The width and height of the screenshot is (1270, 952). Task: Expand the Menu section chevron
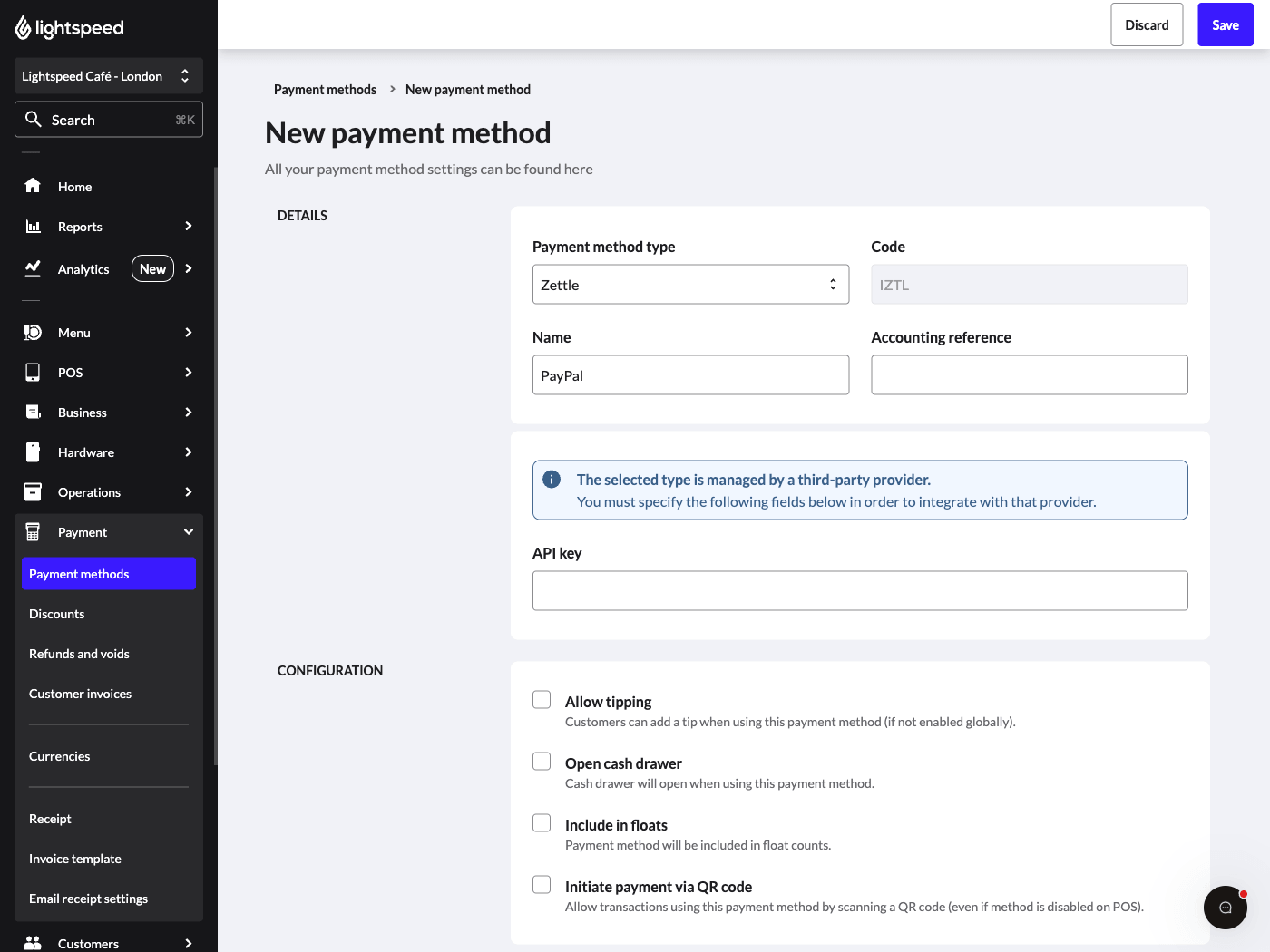click(189, 333)
